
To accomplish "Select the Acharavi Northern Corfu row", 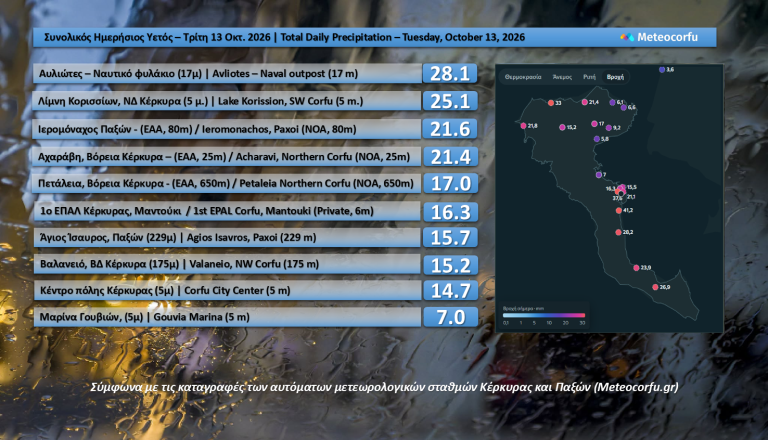I will (227, 156).
